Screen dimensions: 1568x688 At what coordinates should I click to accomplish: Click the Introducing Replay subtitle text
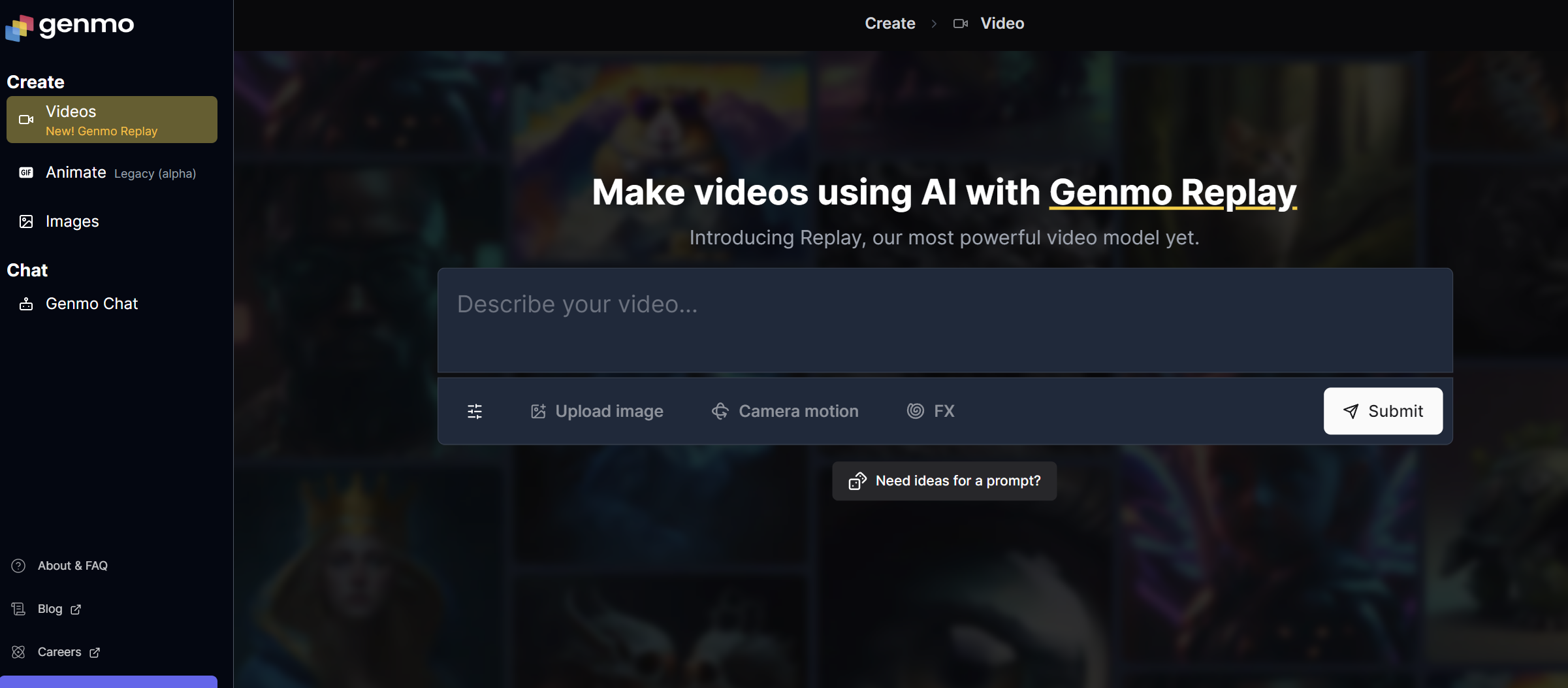(x=944, y=238)
